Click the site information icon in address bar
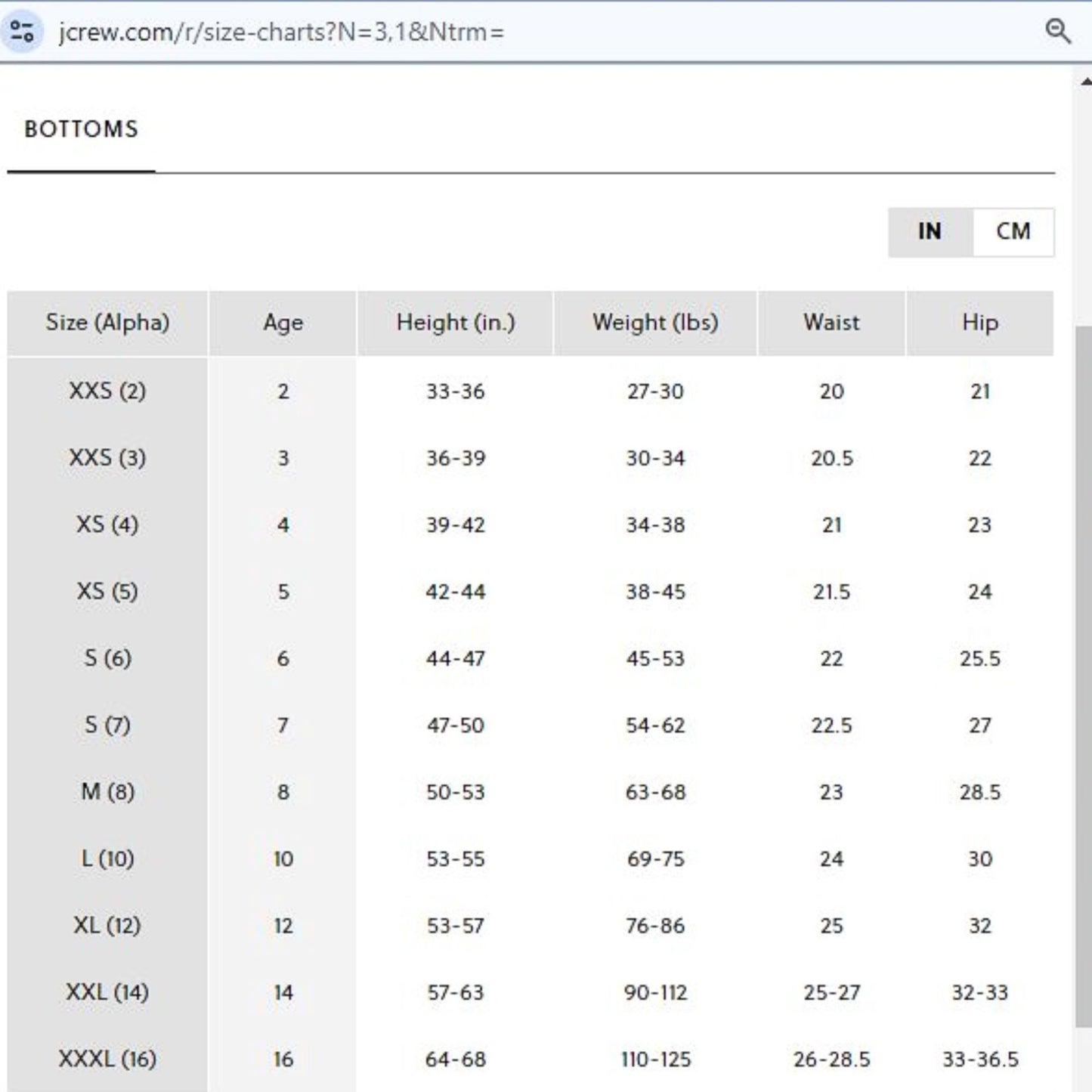1092x1092 pixels. [x=22, y=32]
